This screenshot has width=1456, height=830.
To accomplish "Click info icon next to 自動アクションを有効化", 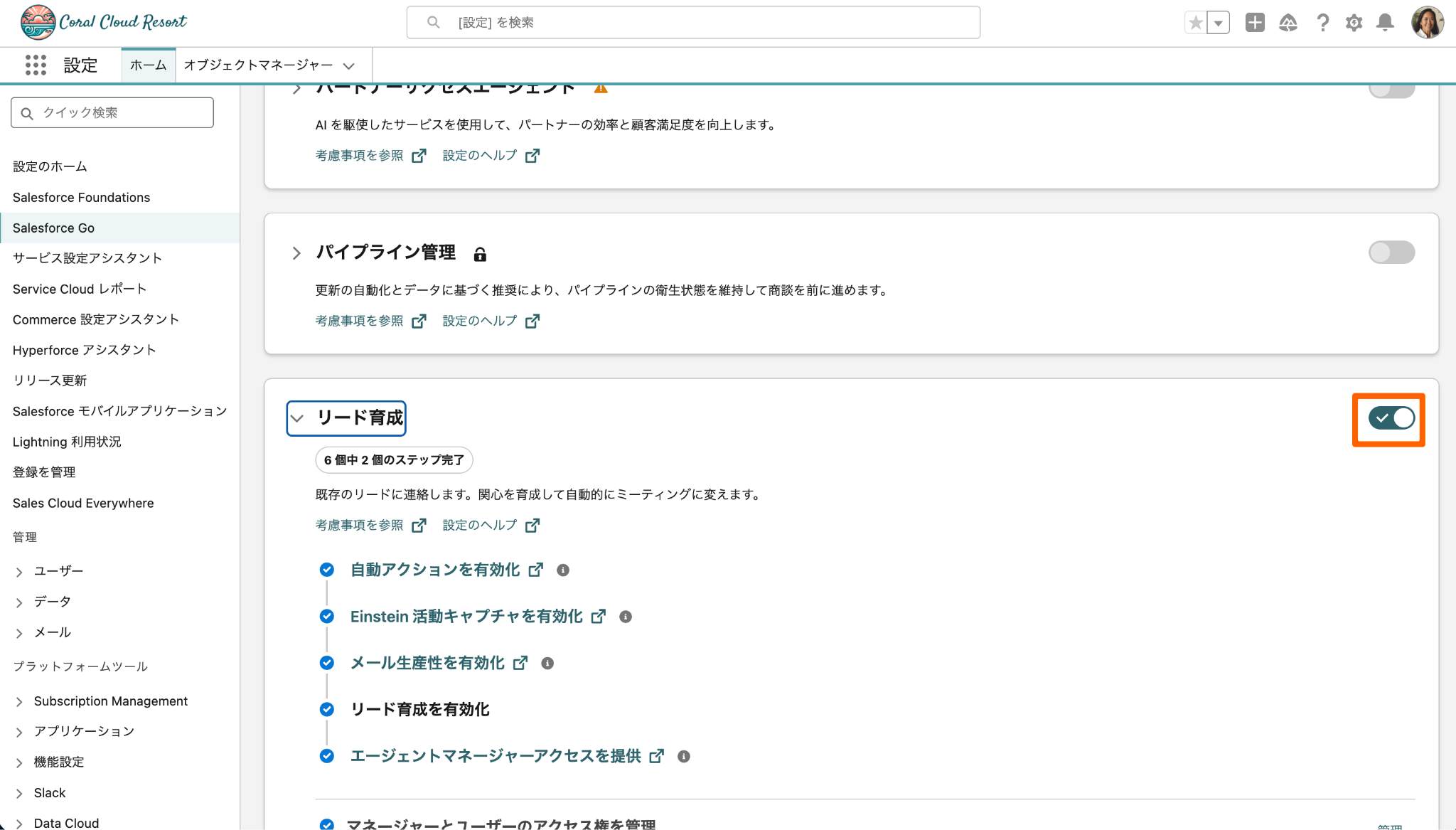I will pyautogui.click(x=563, y=570).
